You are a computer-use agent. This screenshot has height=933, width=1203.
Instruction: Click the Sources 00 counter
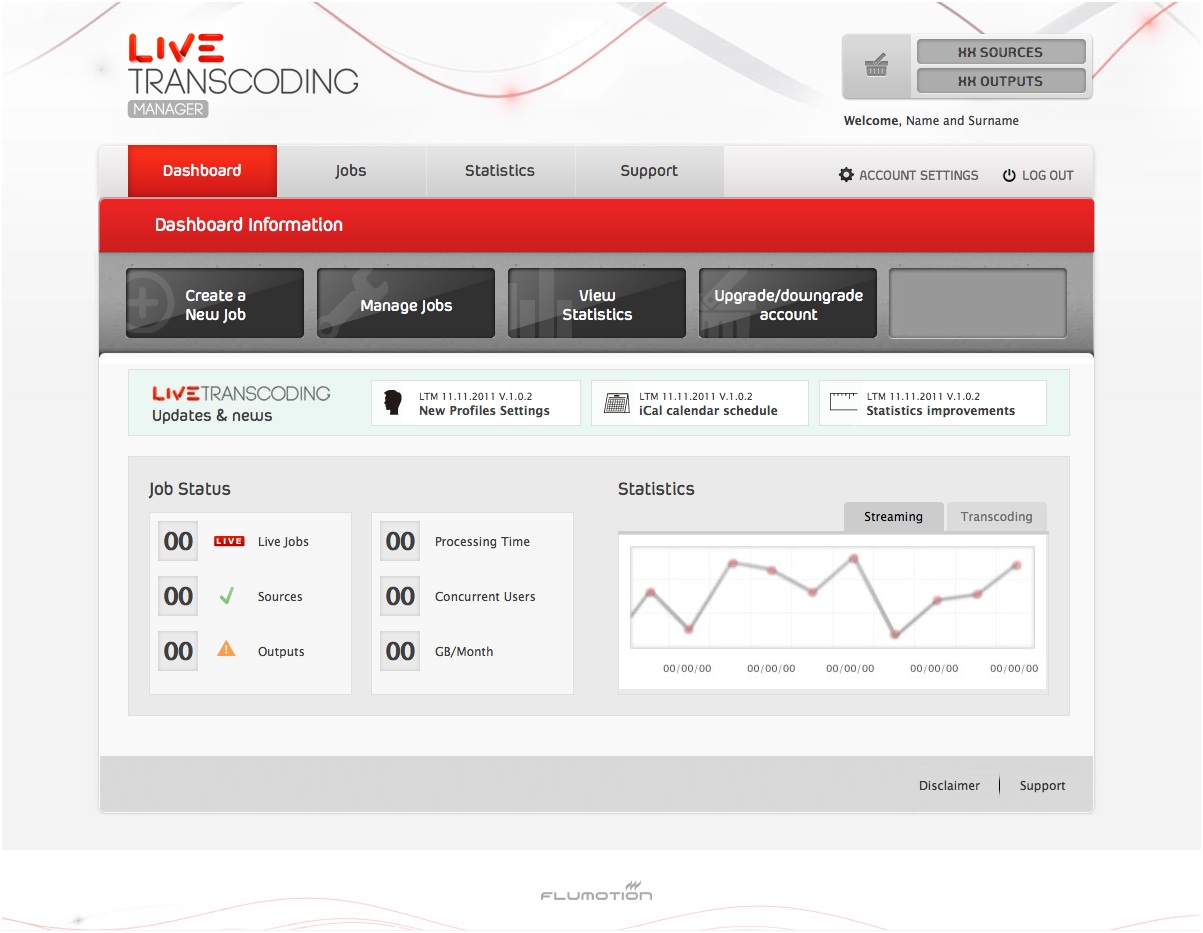point(178,596)
